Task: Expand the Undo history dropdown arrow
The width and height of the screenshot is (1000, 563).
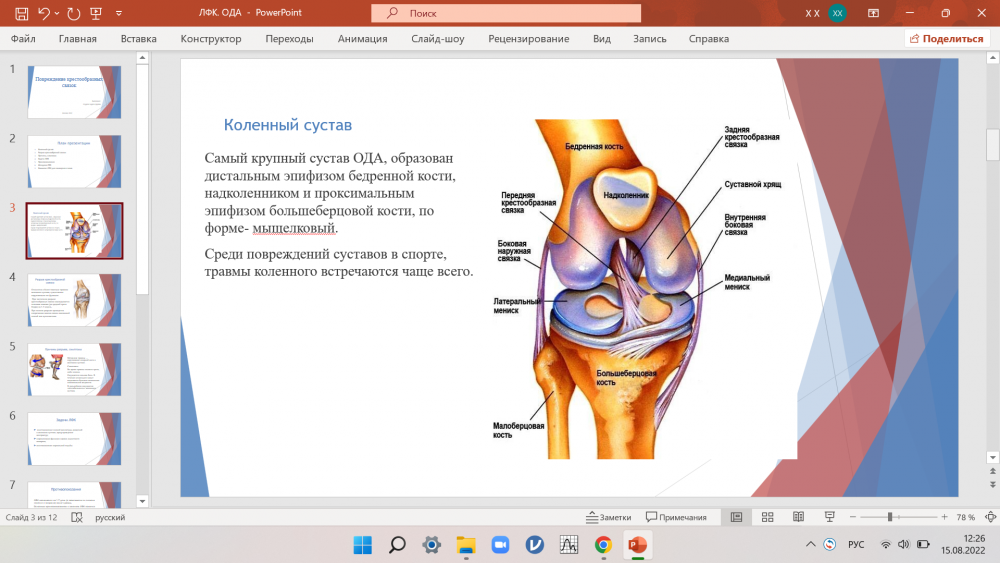Action: click(59, 13)
